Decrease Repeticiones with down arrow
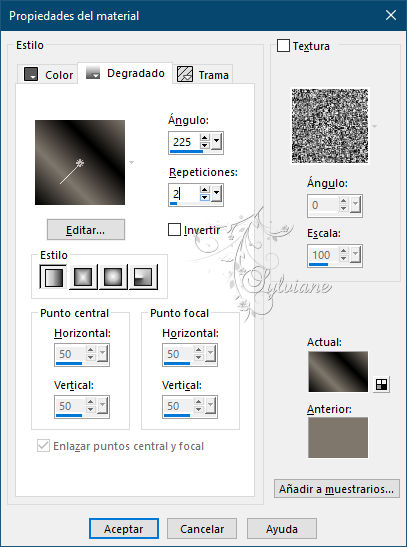Viewport: 407px width, 547px height. [205, 197]
